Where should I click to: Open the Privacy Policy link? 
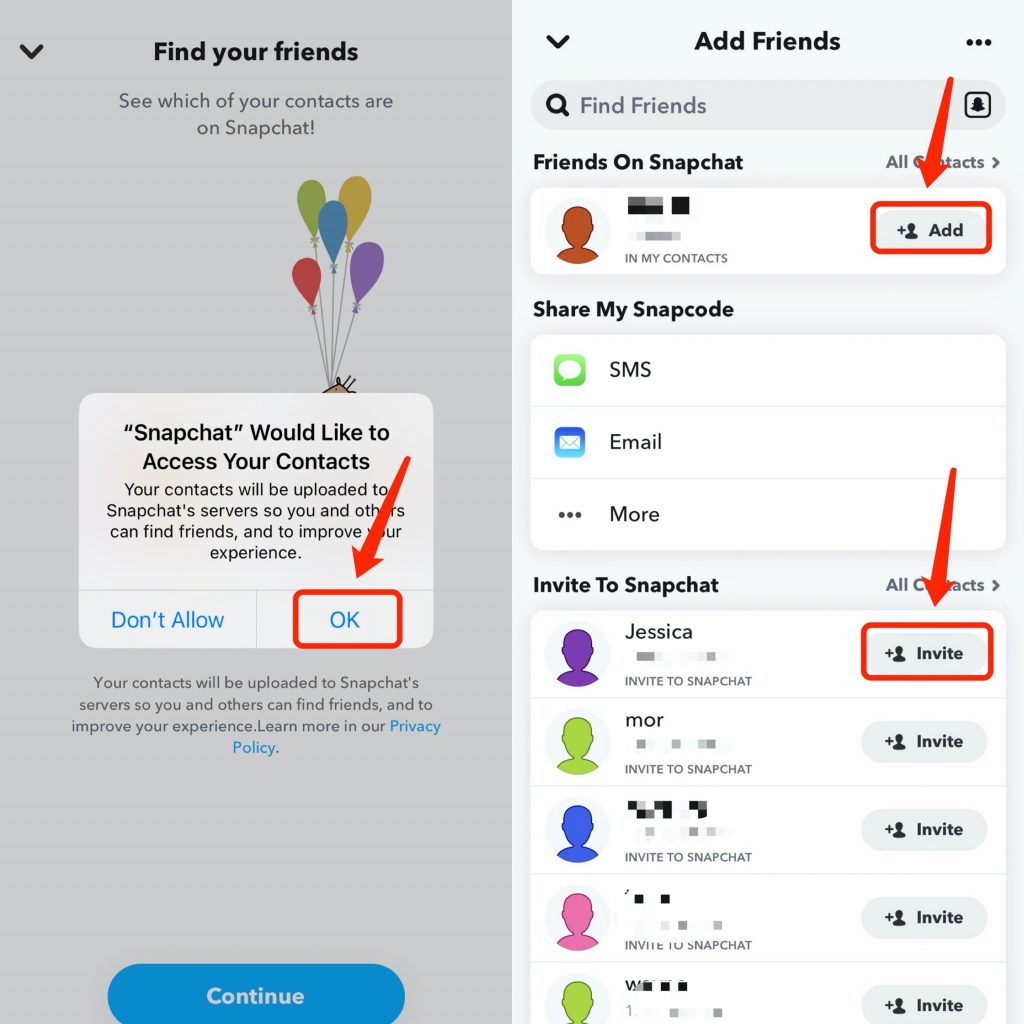(x=336, y=737)
